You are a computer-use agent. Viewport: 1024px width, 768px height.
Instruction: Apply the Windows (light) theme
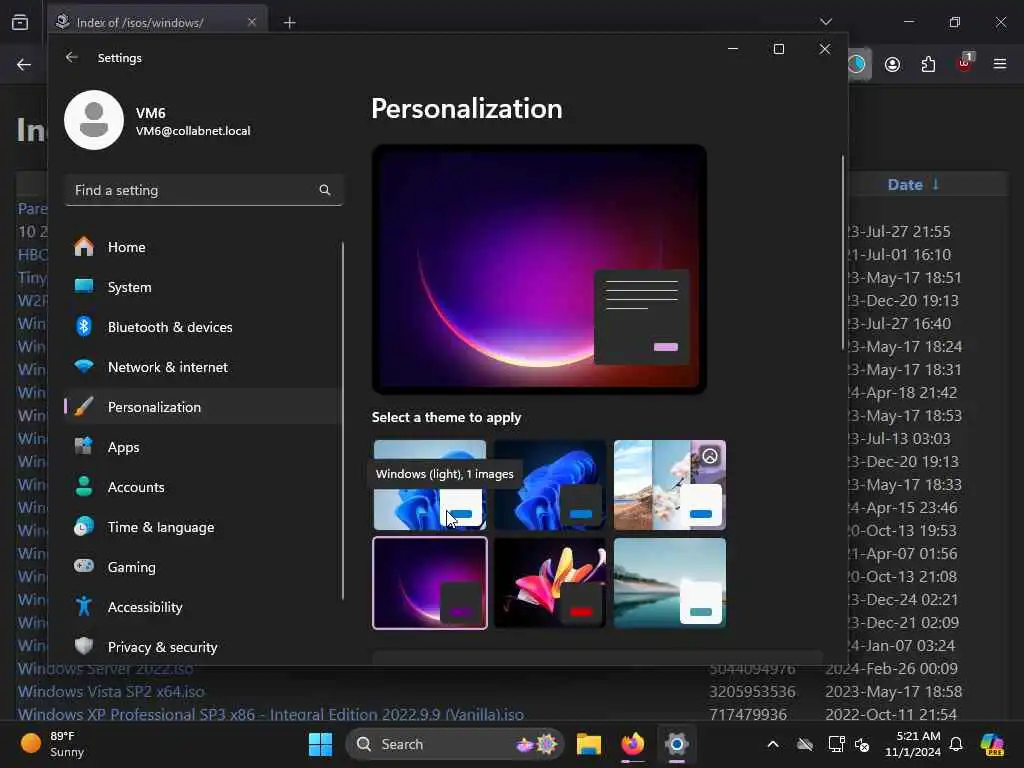[430, 485]
